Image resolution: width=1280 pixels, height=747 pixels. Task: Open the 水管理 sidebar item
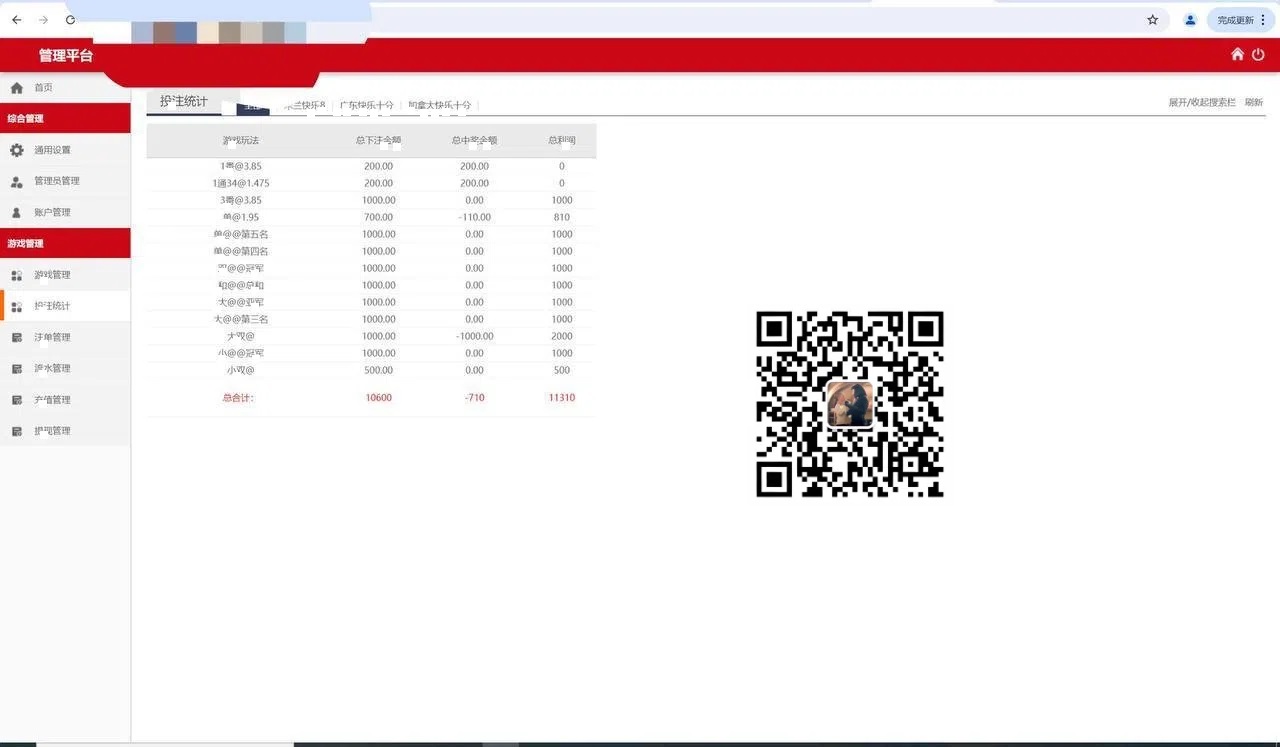click(65, 368)
